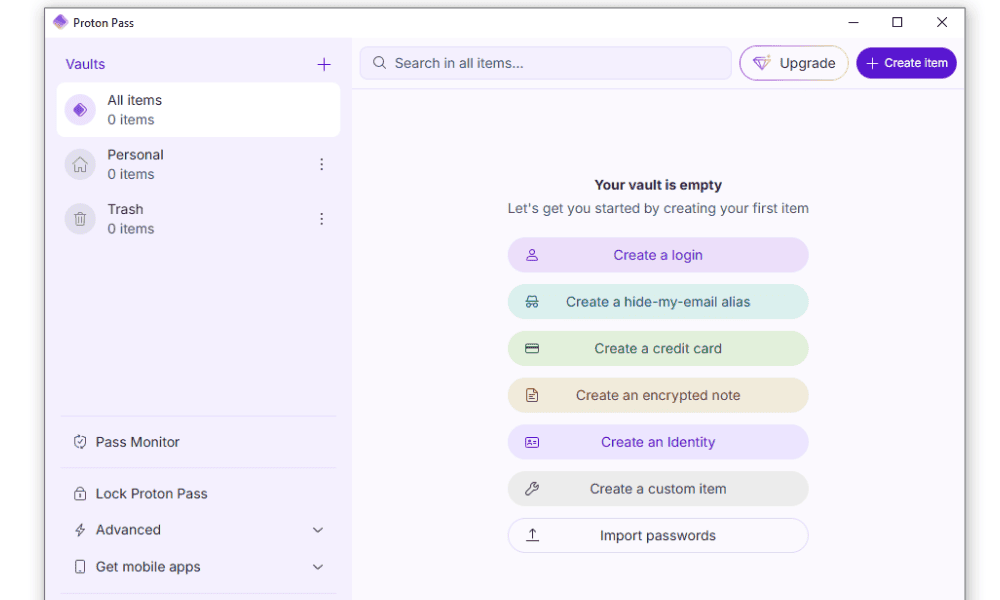Open the Personal vault three-dot menu

coord(321,164)
